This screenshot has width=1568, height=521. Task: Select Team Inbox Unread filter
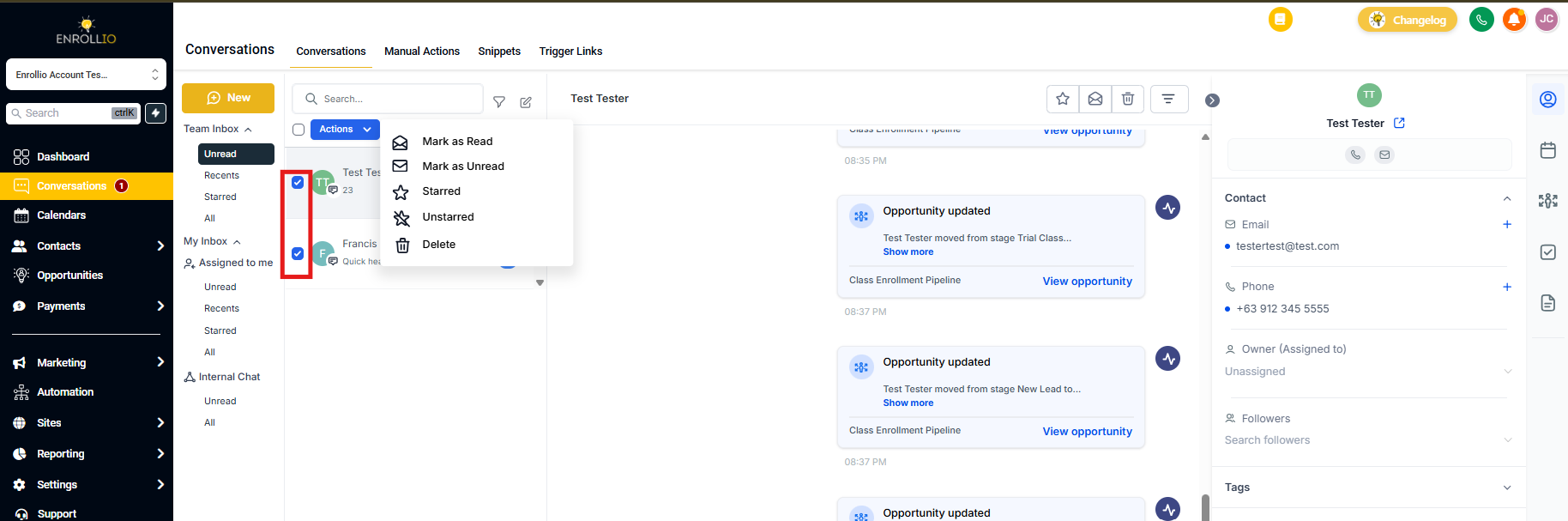(x=236, y=154)
